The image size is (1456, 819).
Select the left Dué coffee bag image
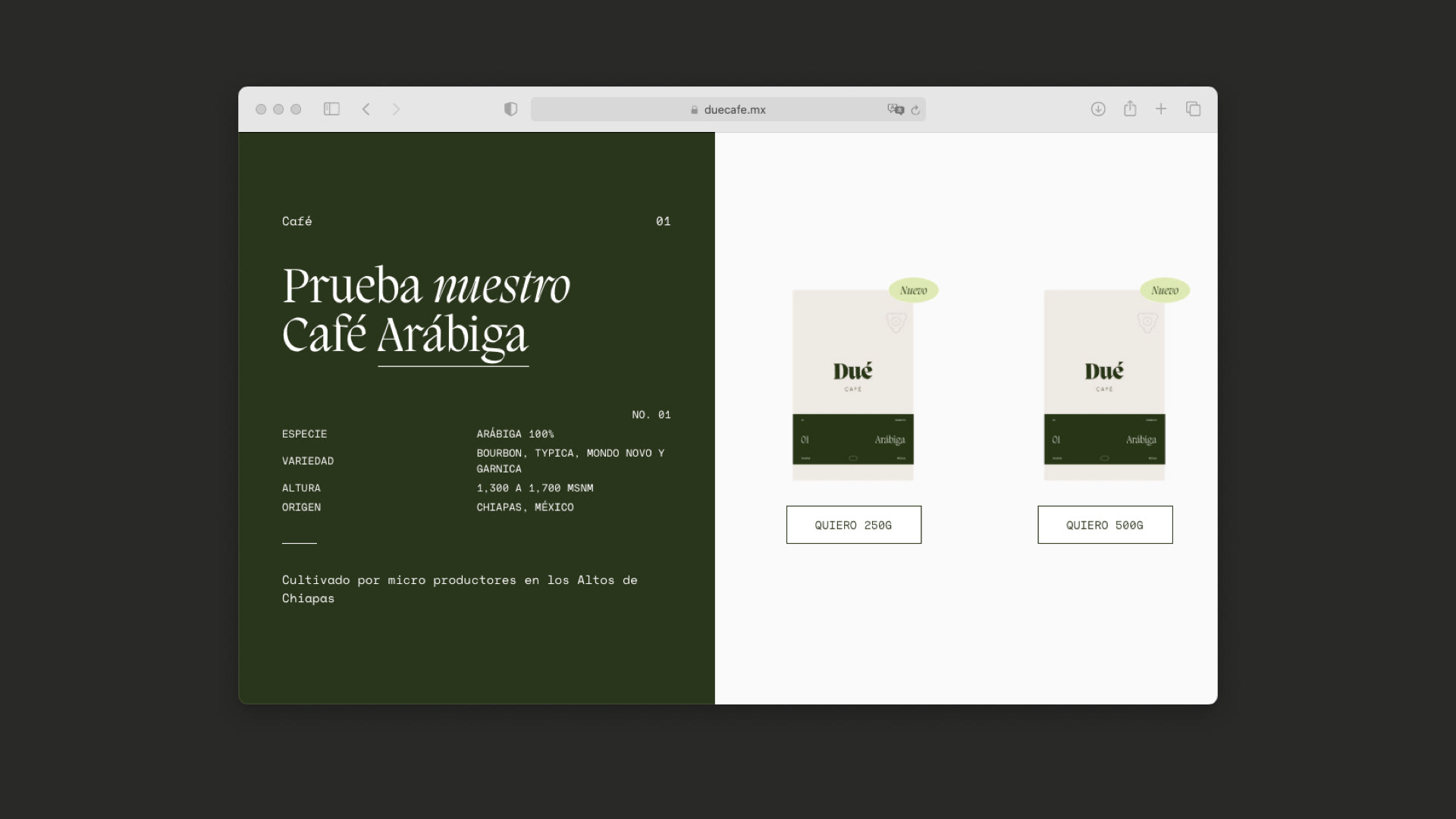pyautogui.click(x=853, y=384)
